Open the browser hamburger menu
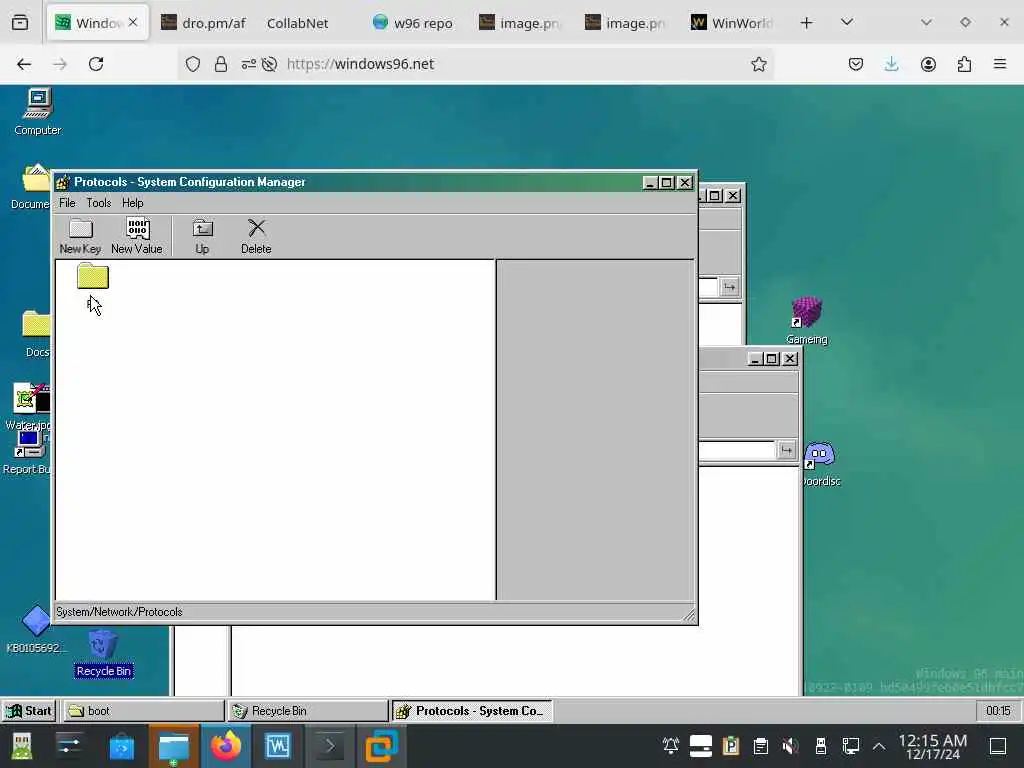1024x768 pixels. (x=1000, y=64)
